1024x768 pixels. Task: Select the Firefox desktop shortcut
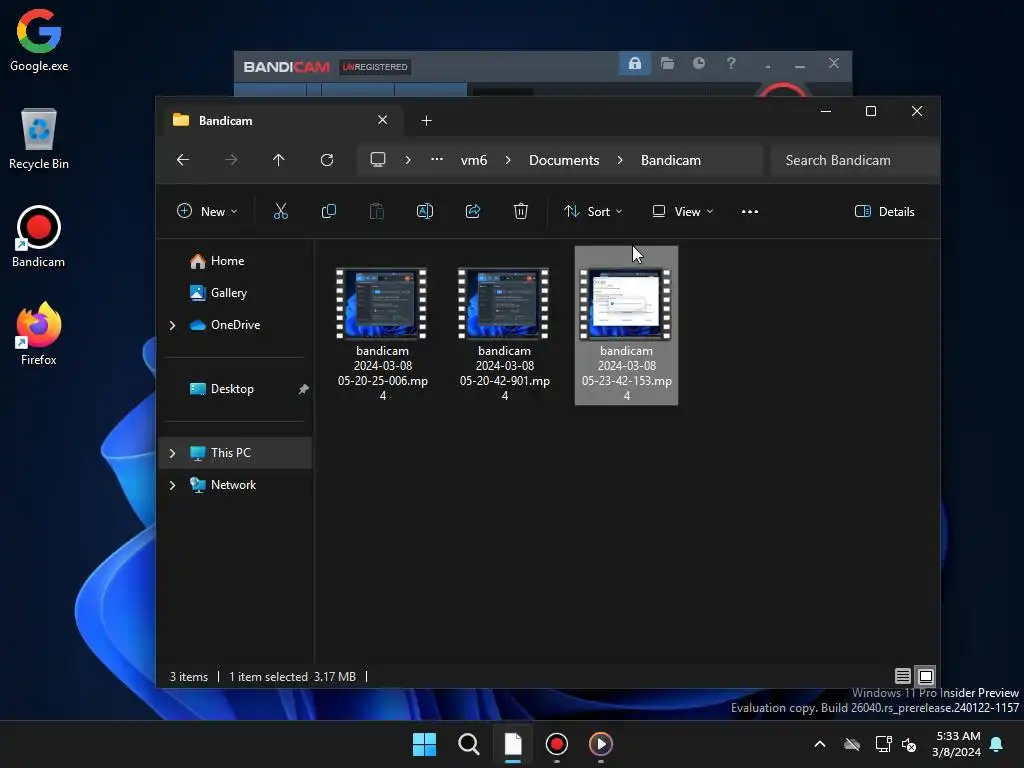(39, 334)
